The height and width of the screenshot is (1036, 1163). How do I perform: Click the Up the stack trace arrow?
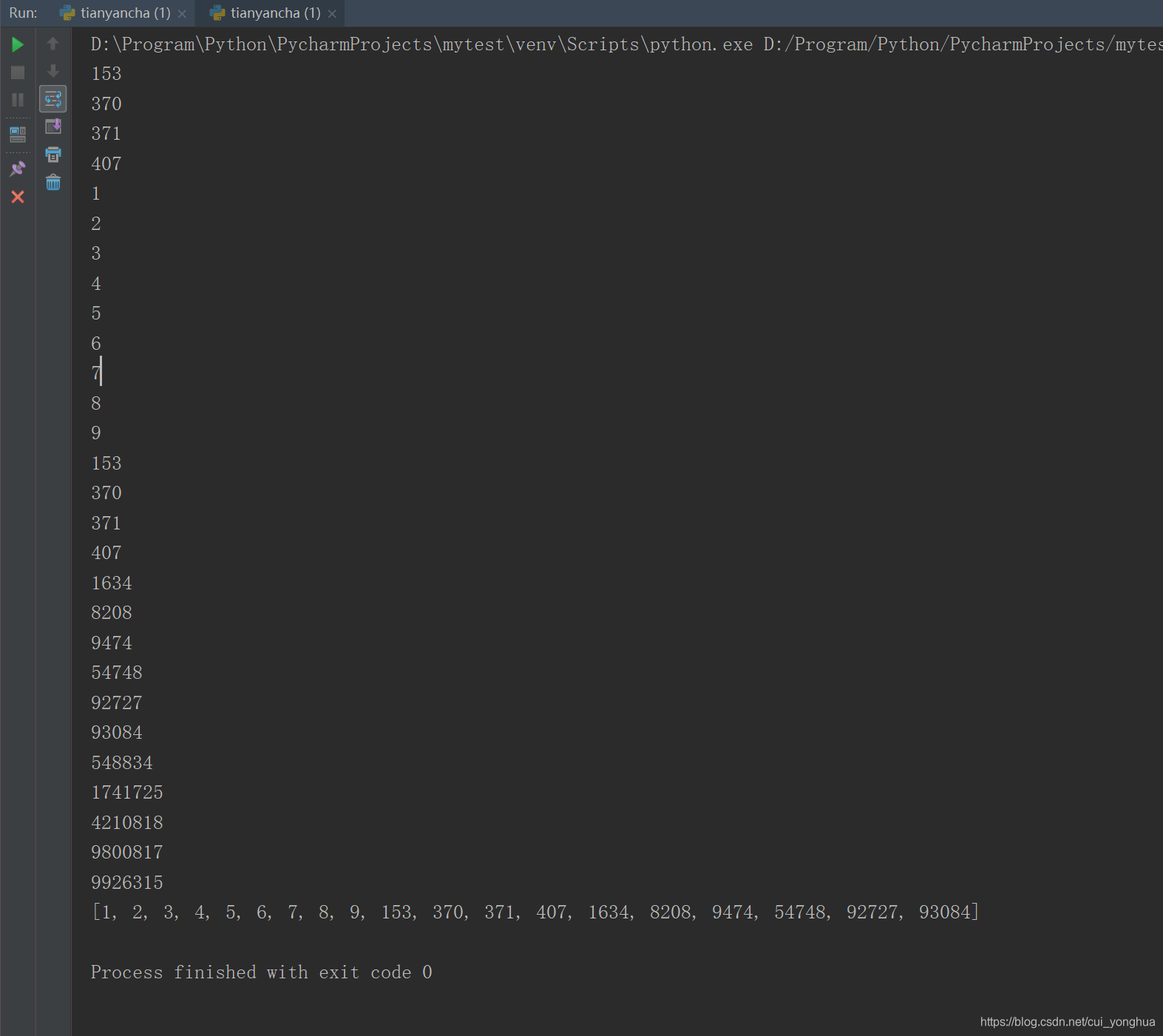tap(53, 44)
